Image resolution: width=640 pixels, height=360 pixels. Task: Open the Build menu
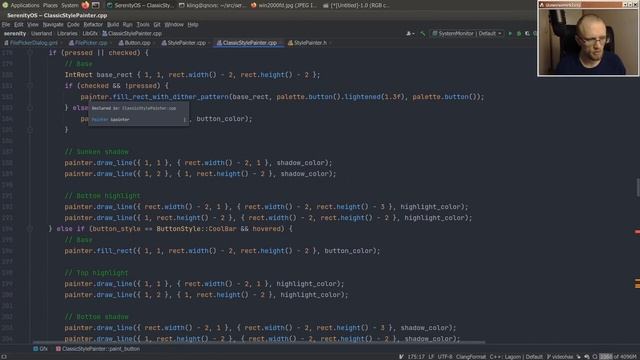(113, 24)
